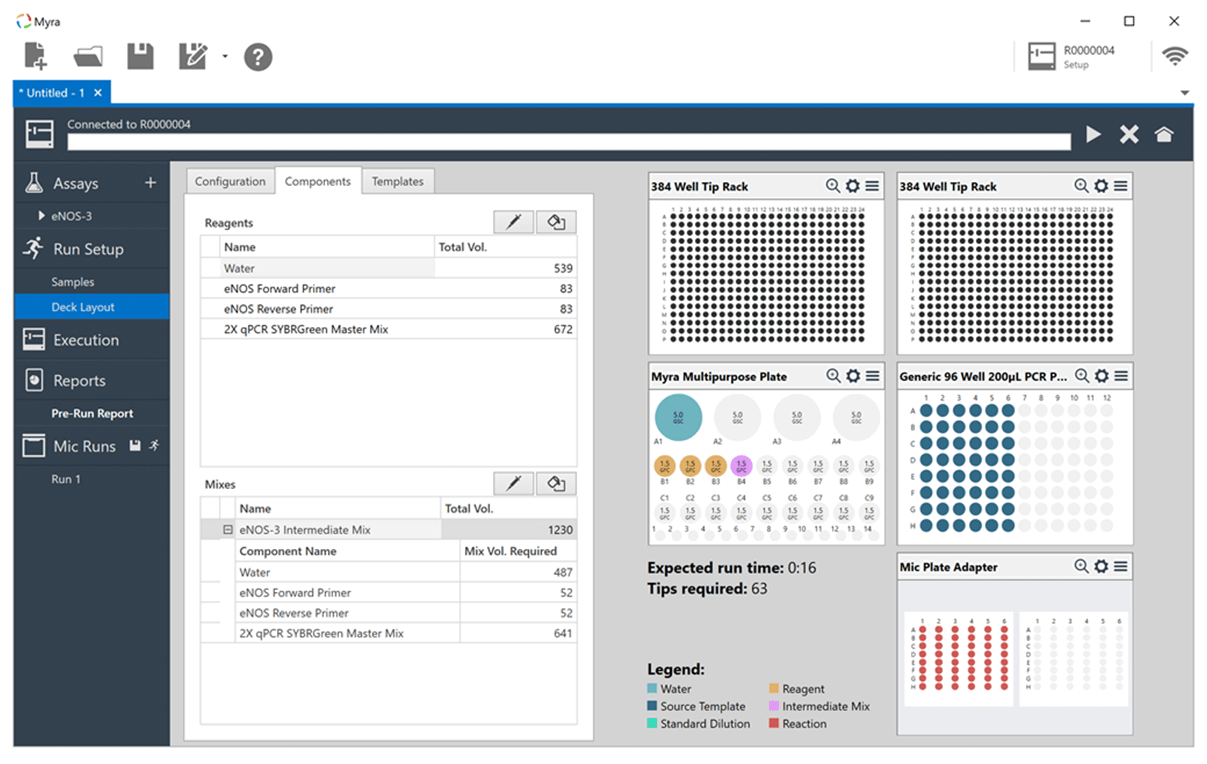
Task: Select Deck Layout in the sidebar
Action: coord(92,307)
